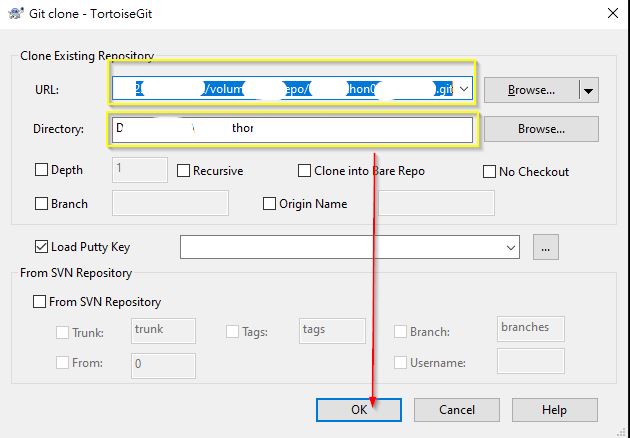Click the TortoiseGit turtle icon in title bar

(16, 13)
